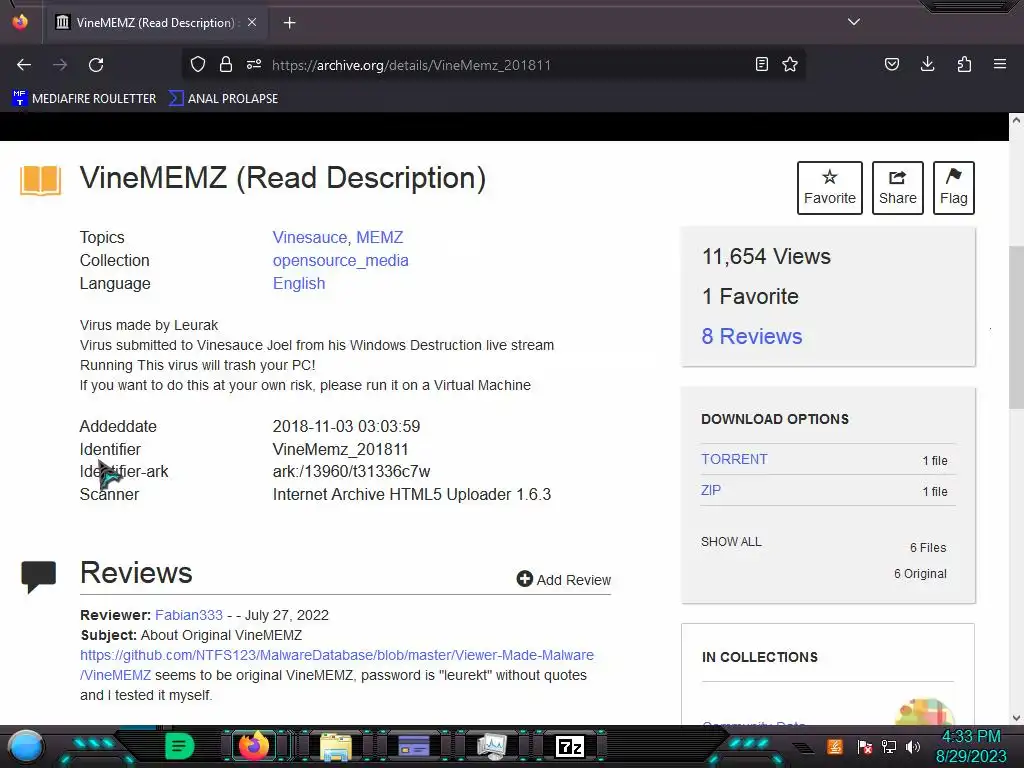The width and height of the screenshot is (1024, 768).
Task: Open the MEMZ topic link
Action: click(x=379, y=237)
